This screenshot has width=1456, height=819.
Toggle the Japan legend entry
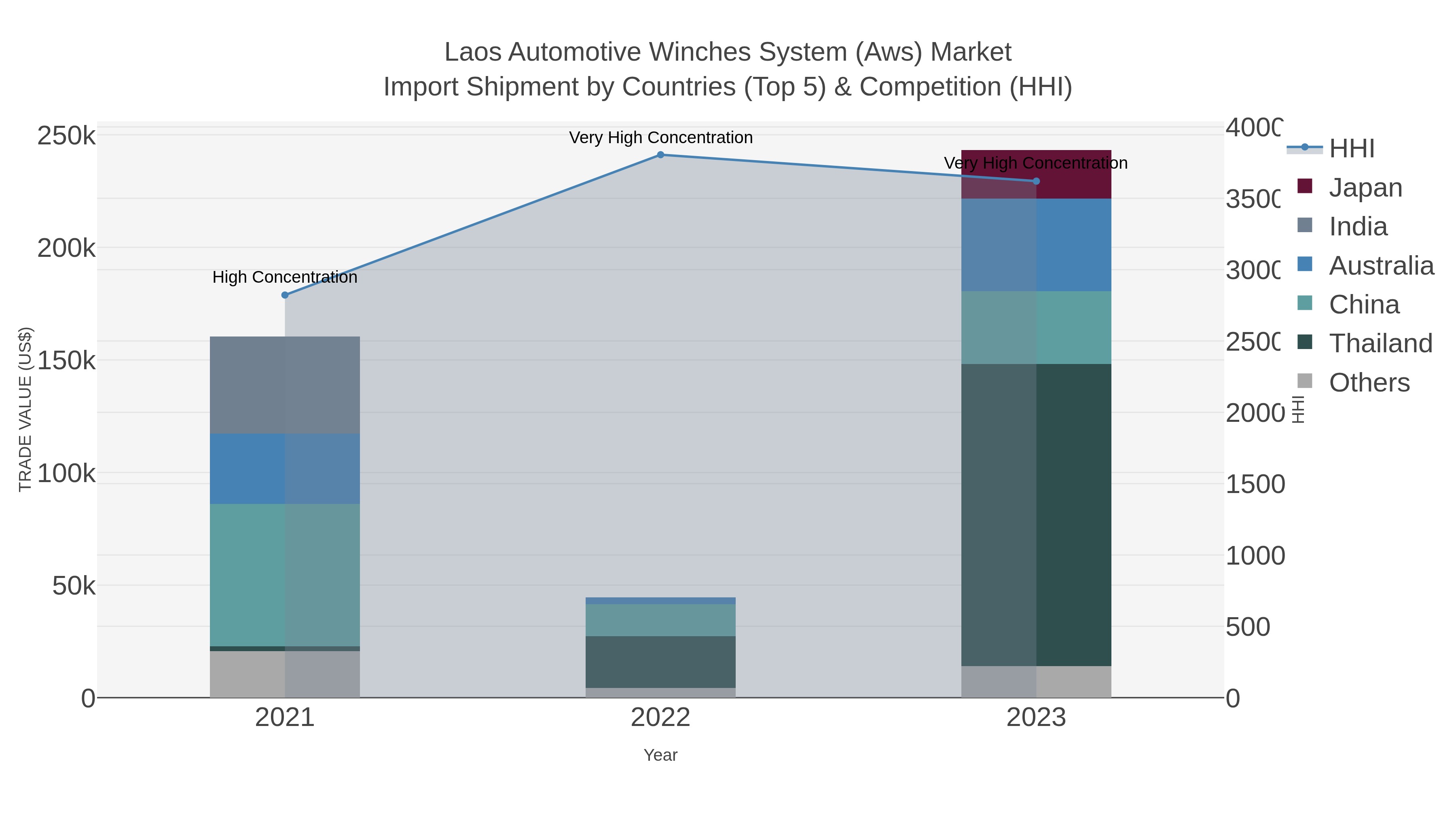point(1350,188)
